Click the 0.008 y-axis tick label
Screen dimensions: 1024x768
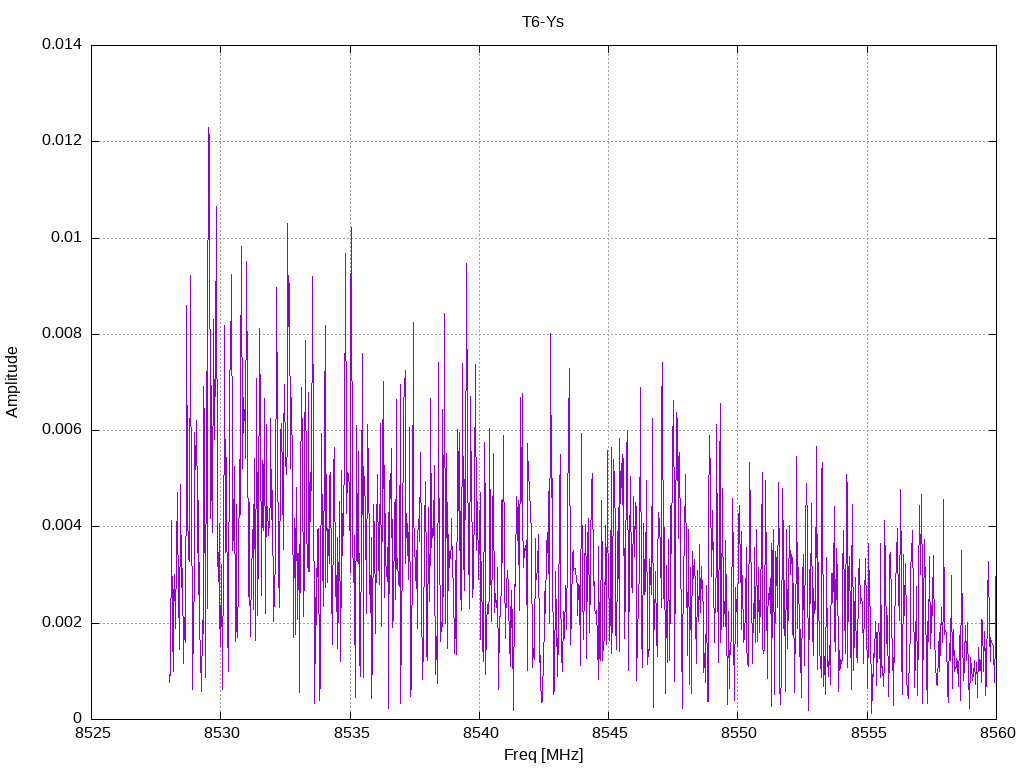tap(62, 333)
